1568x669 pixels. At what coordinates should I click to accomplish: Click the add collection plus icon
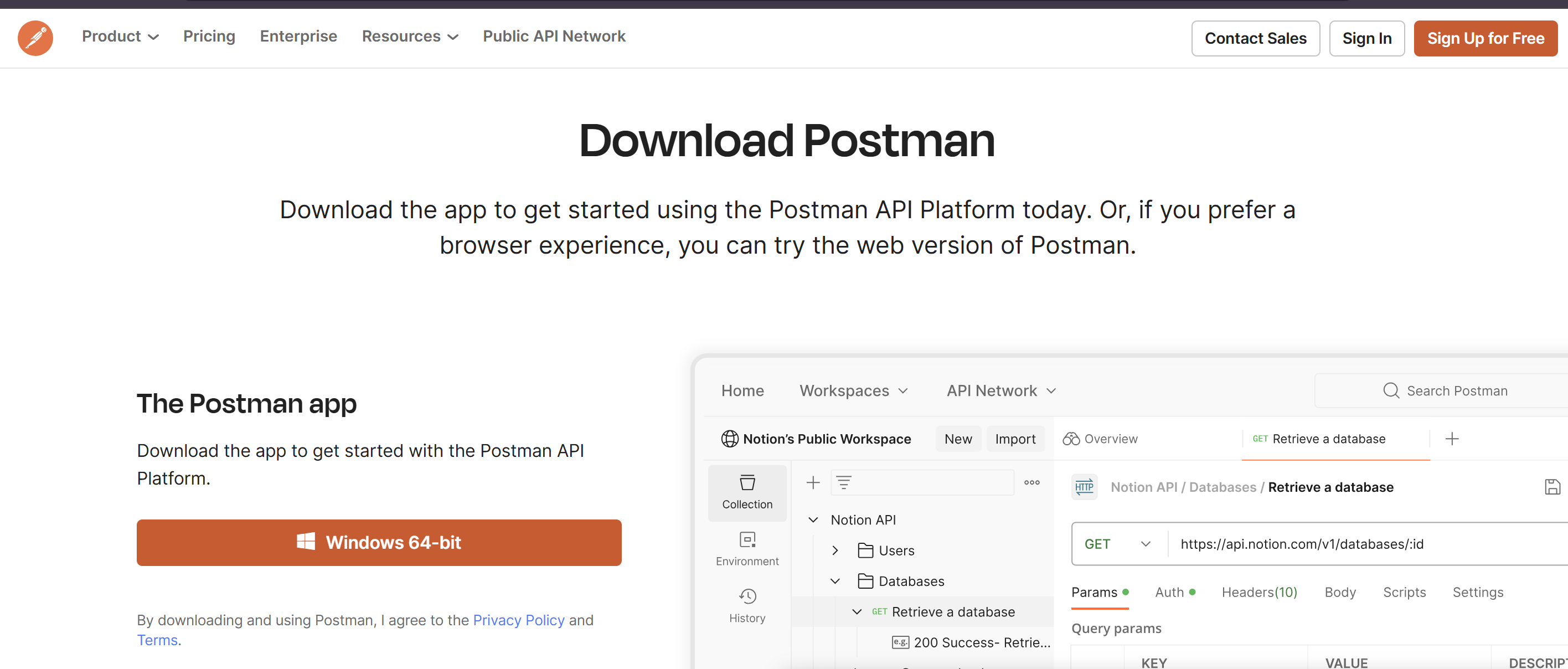(x=813, y=482)
